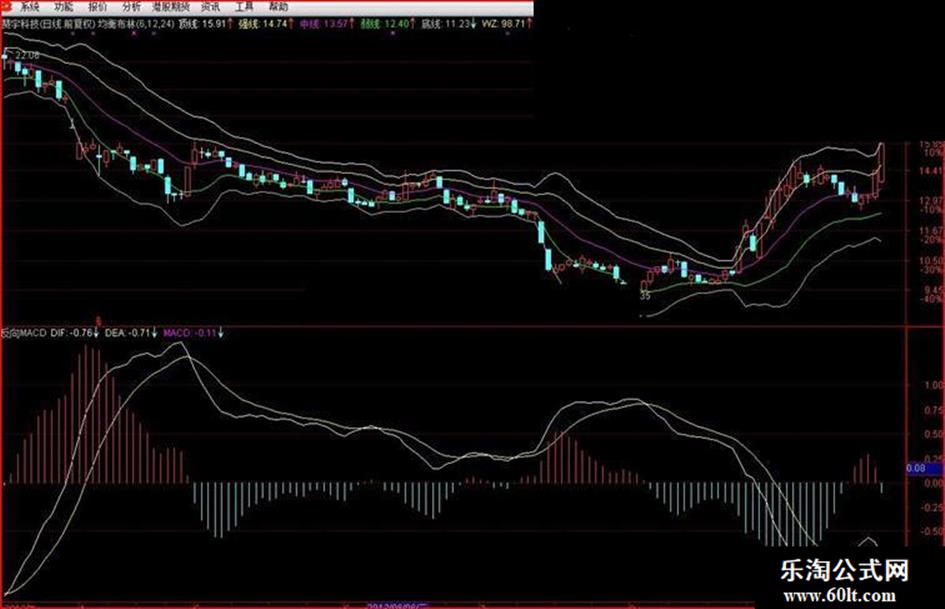Select the 均衡布林(6,12,24) indicator label
This screenshot has height=609, width=945.
coord(136,24)
